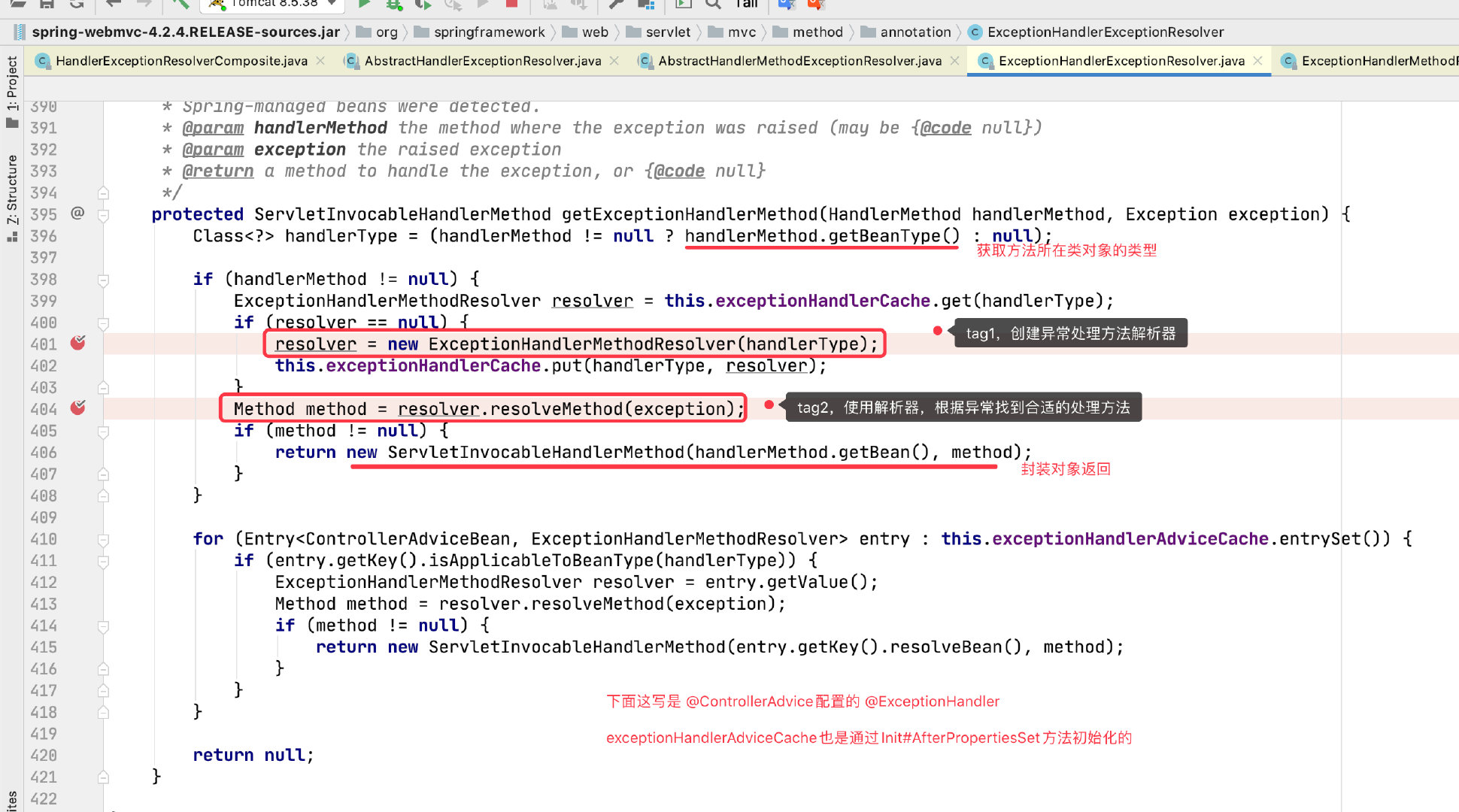
Task: Collapse the inner if block at line 414
Action: pos(104,626)
